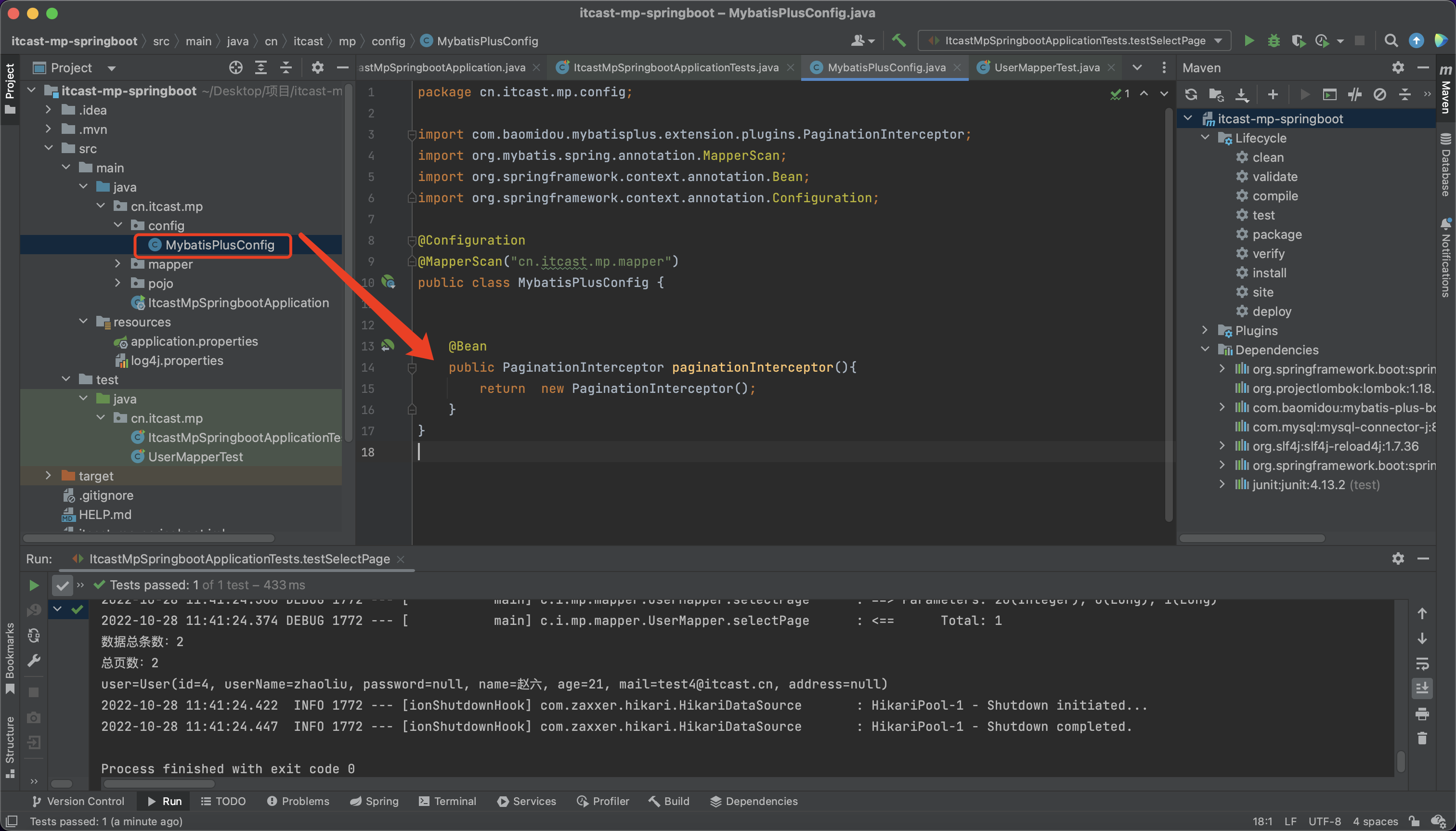1456x831 pixels.
Task: Clear all Run console output
Action: (1422, 739)
